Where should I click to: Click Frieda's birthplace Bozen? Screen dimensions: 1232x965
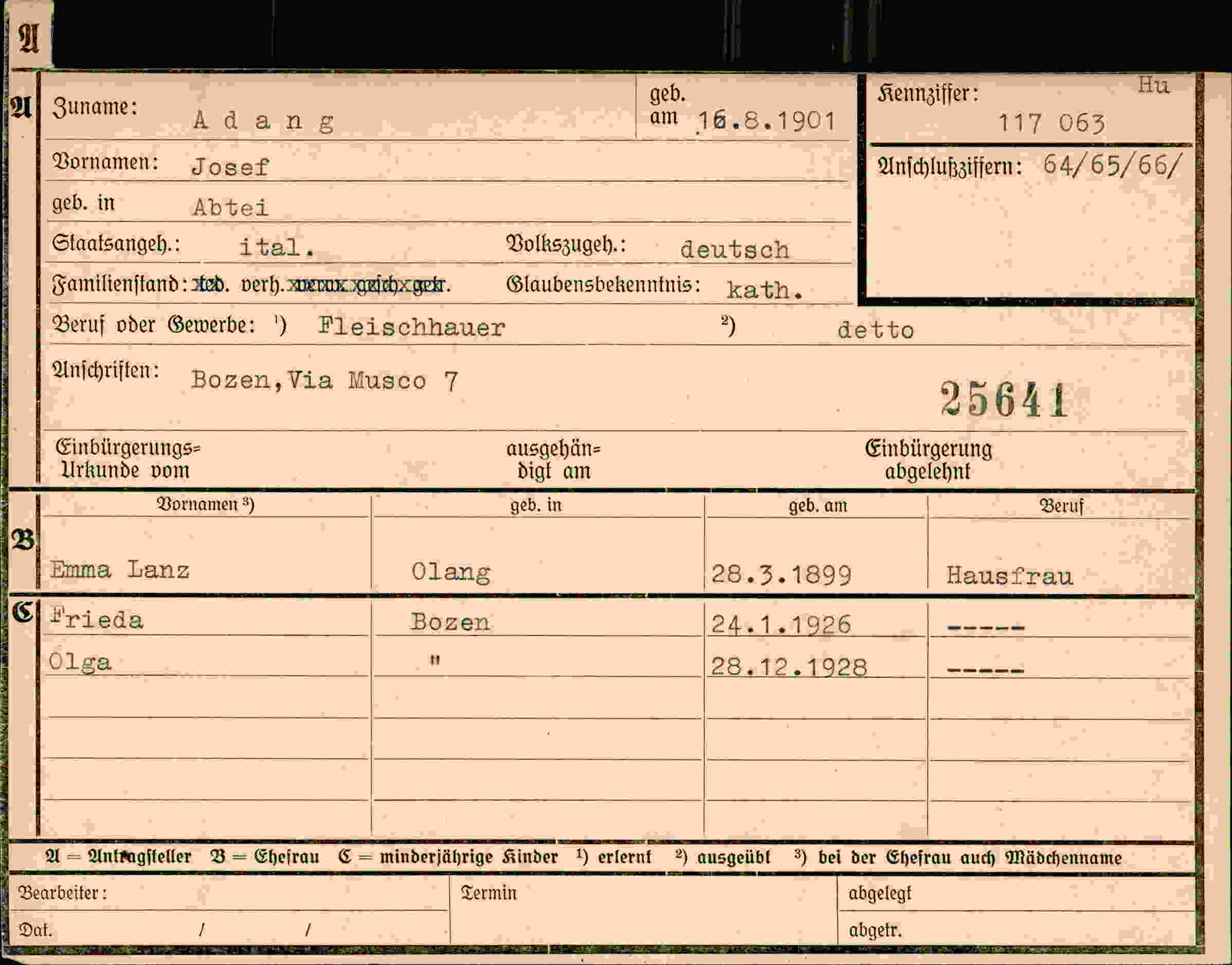(x=450, y=622)
